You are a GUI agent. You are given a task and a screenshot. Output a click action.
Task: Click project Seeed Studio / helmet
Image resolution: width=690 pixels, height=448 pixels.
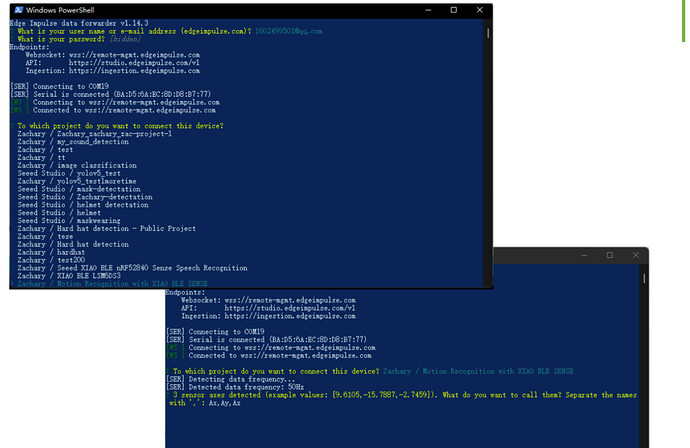(x=59, y=213)
